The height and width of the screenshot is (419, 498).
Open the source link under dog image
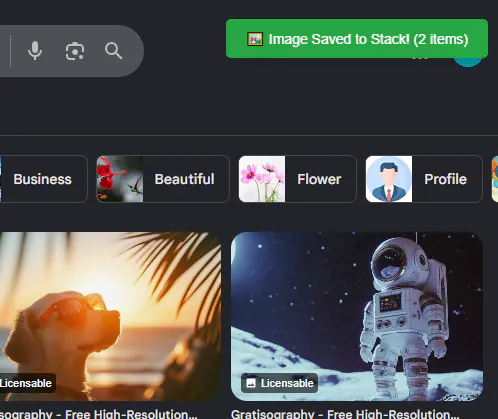point(99,414)
